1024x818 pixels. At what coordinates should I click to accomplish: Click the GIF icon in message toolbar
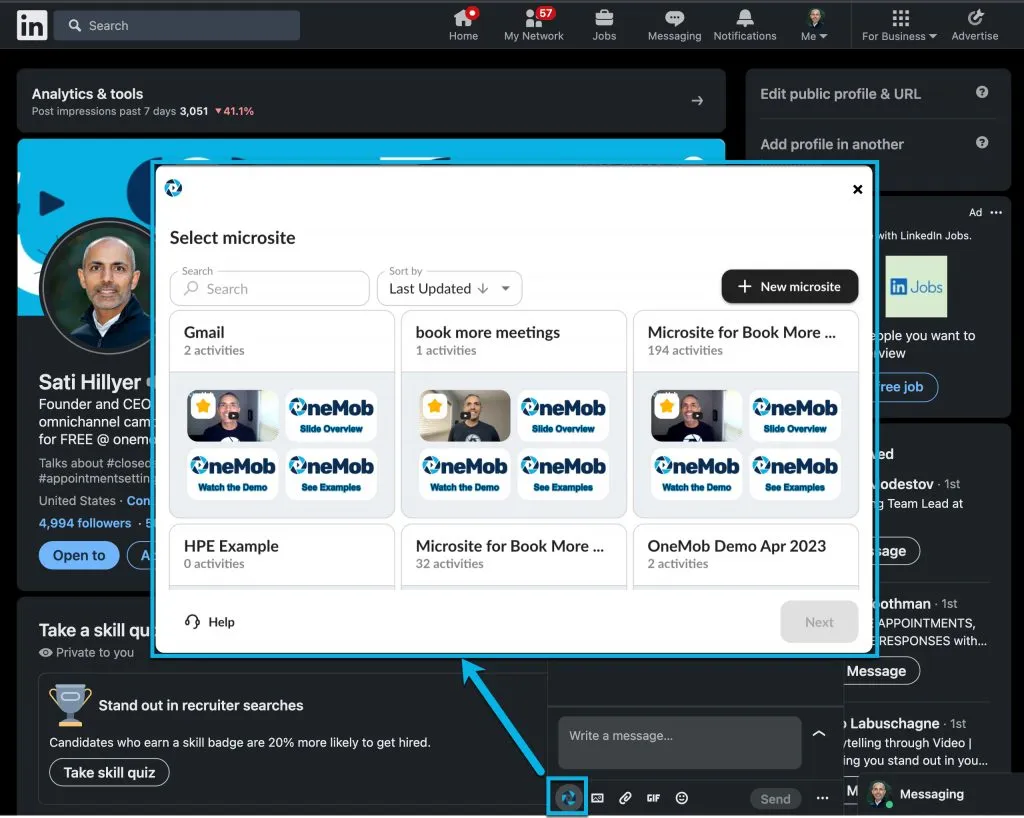653,798
